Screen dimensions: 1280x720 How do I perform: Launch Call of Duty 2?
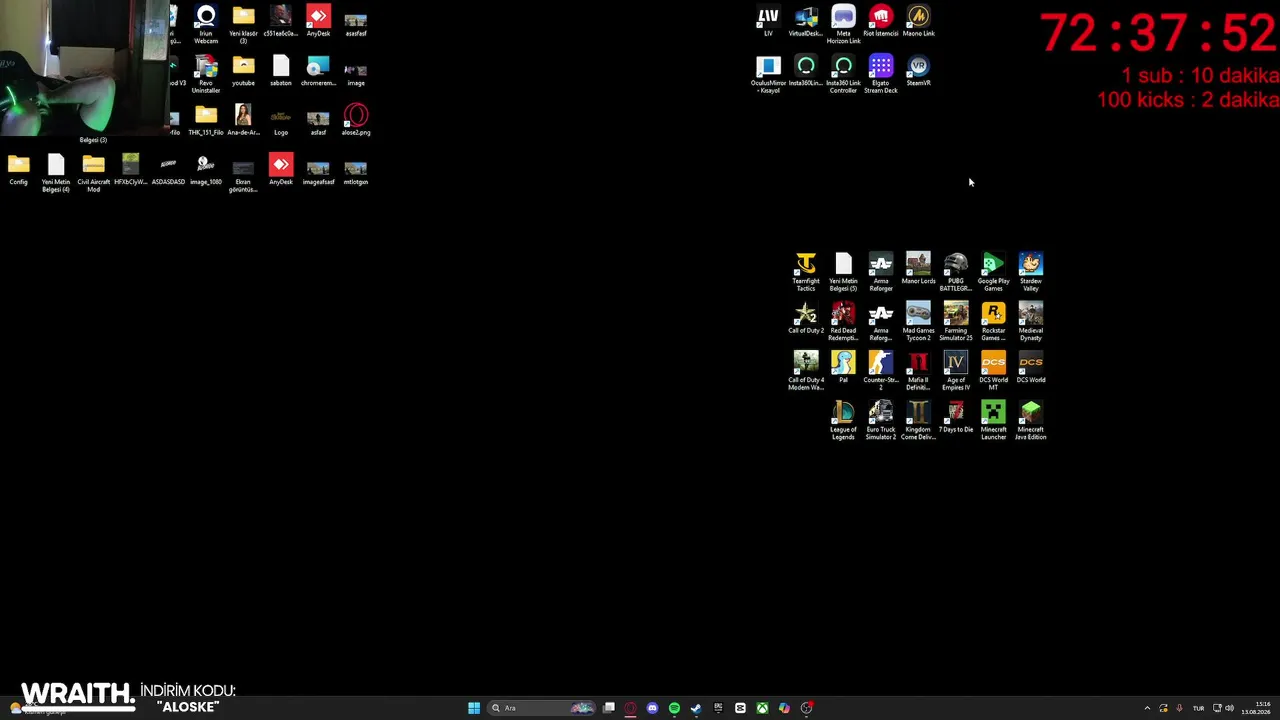pyautogui.click(x=806, y=318)
